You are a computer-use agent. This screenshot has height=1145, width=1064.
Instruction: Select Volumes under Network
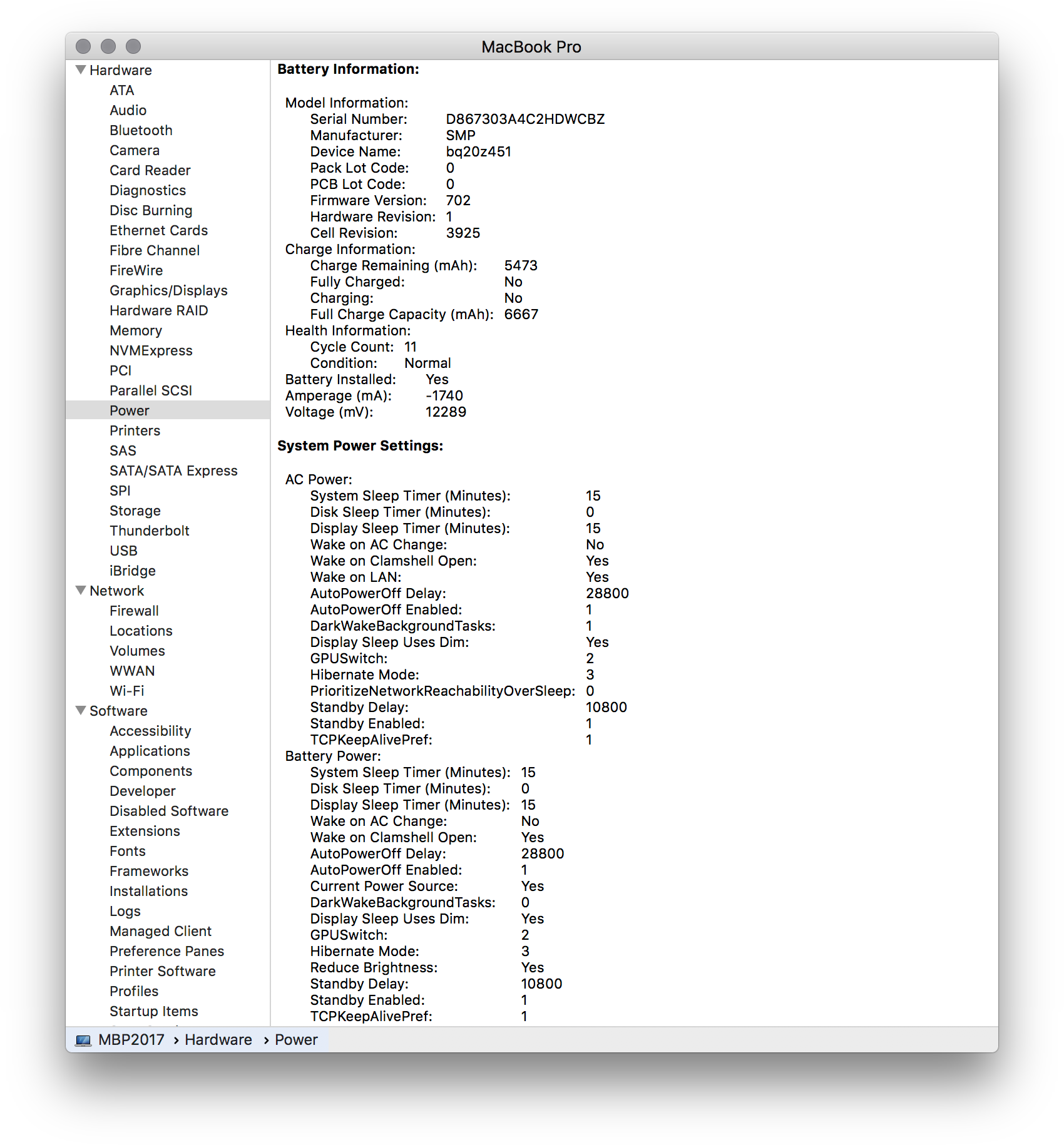pyautogui.click(x=137, y=651)
